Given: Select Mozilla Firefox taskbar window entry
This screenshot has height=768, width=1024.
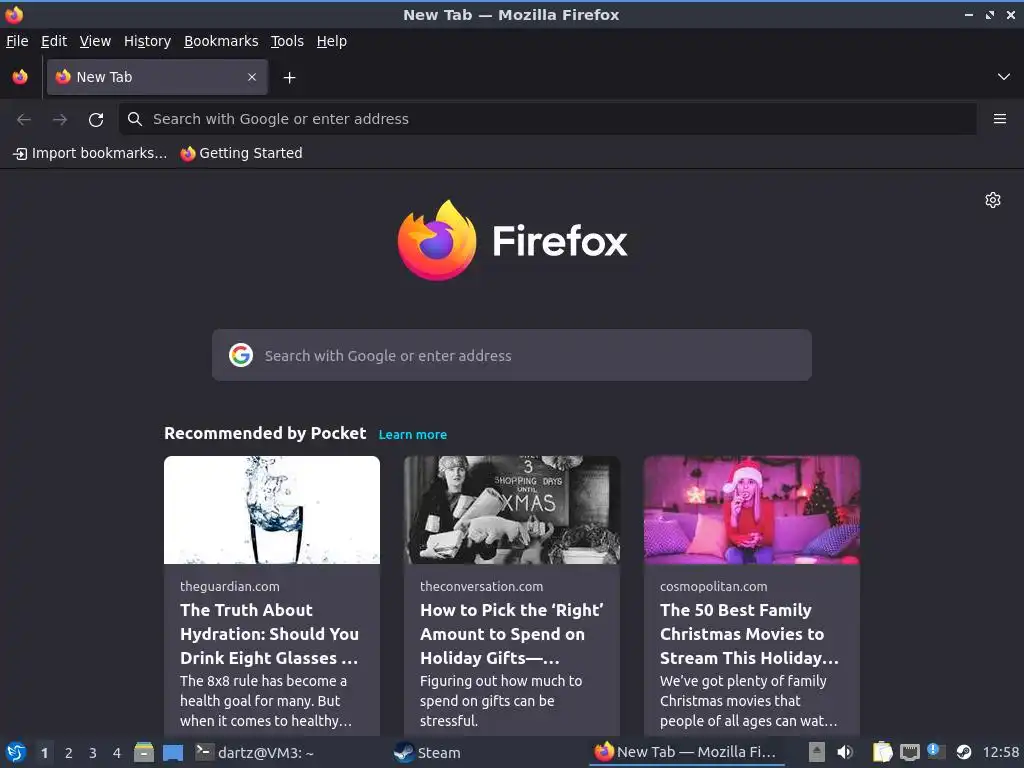Looking at the screenshot, I should click(x=686, y=753).
